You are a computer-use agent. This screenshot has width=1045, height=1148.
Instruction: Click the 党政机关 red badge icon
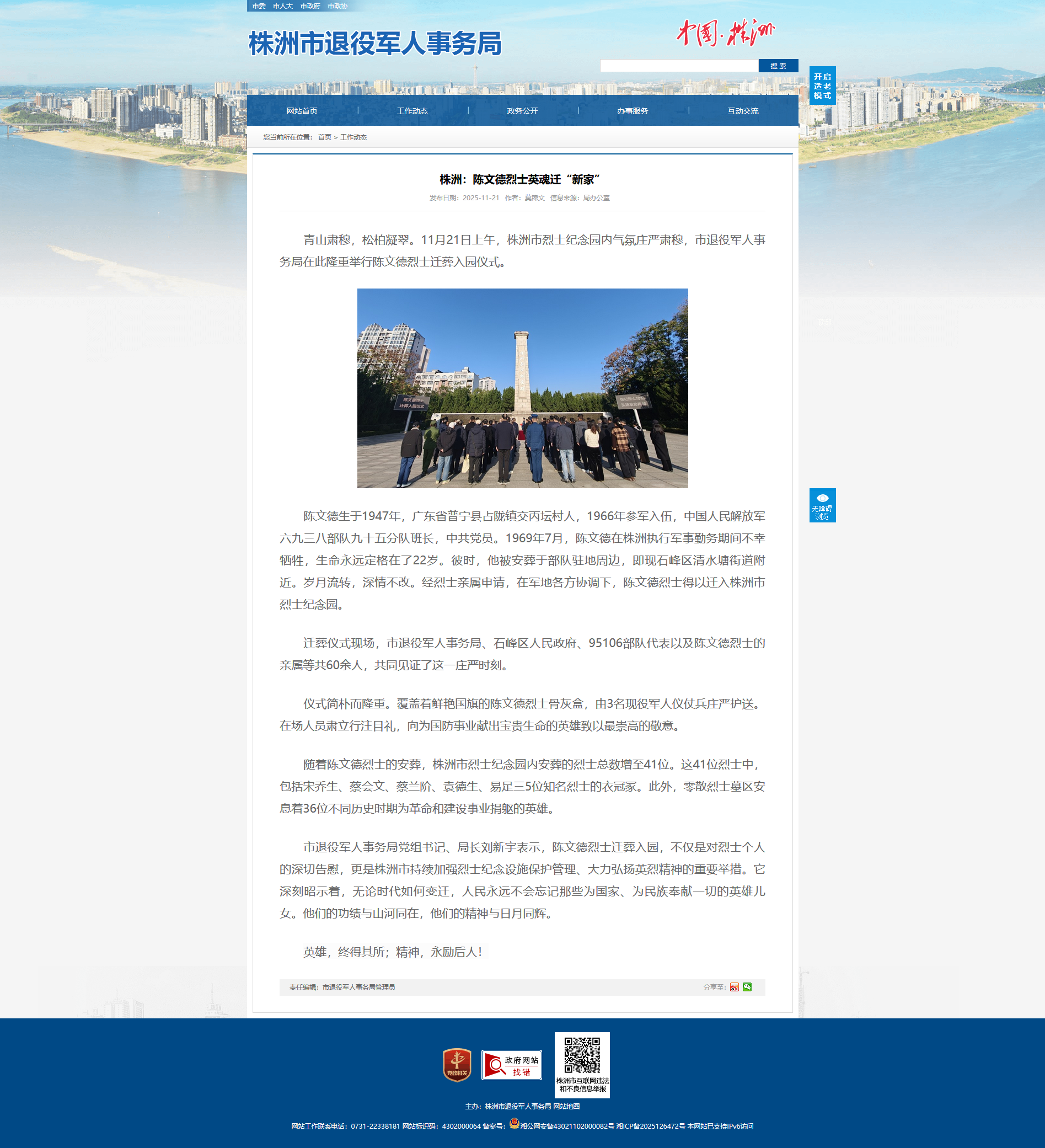457,1064
